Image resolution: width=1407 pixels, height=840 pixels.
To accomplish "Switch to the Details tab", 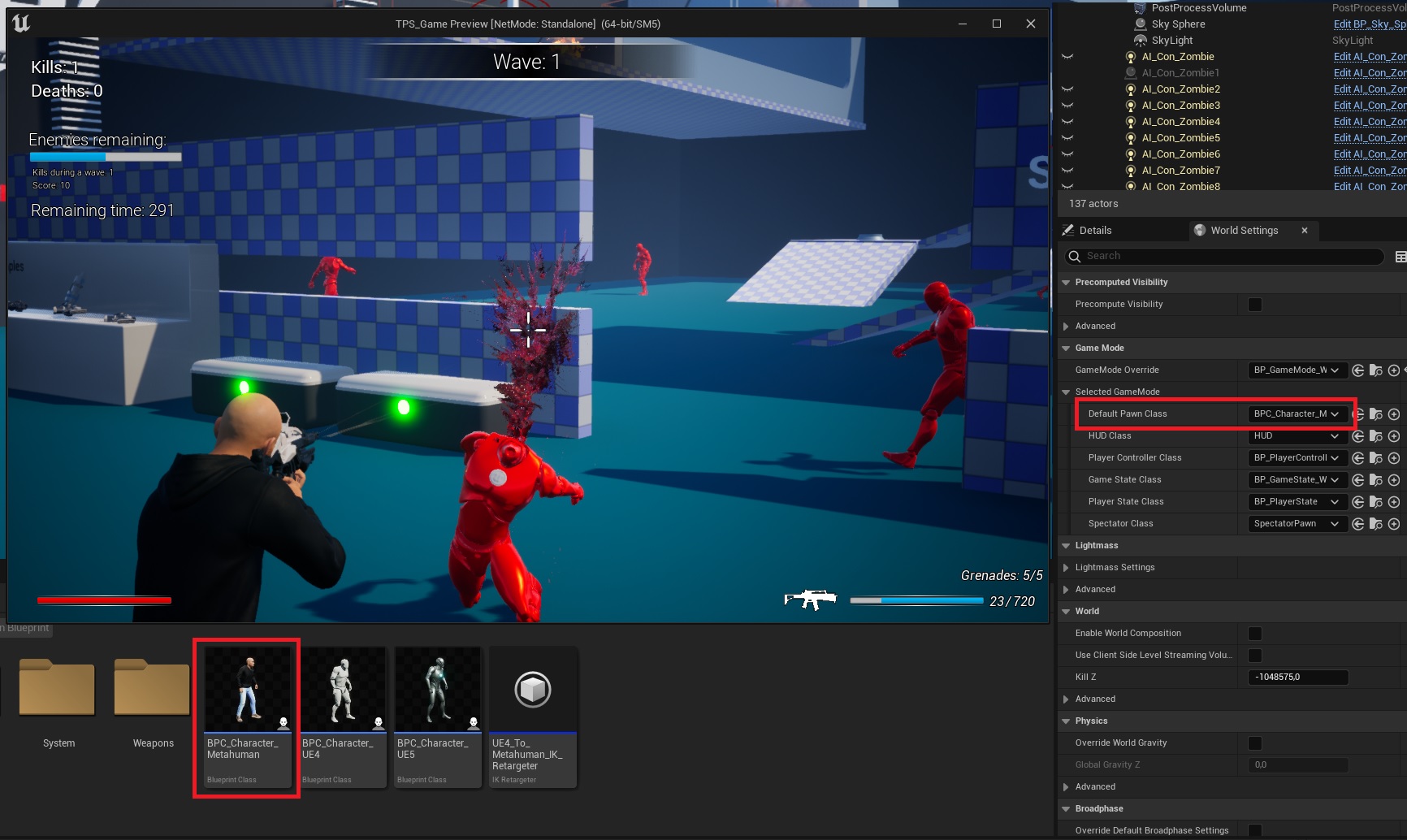I will pos(1094,231).
